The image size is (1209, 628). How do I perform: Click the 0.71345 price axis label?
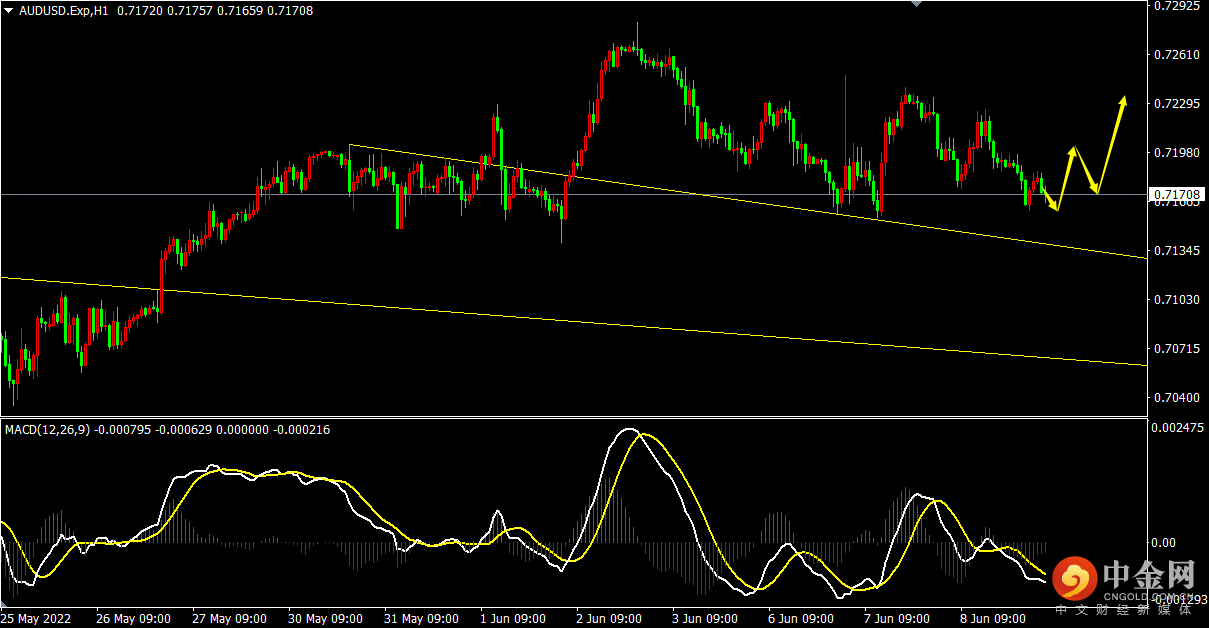click(1176, 251)
